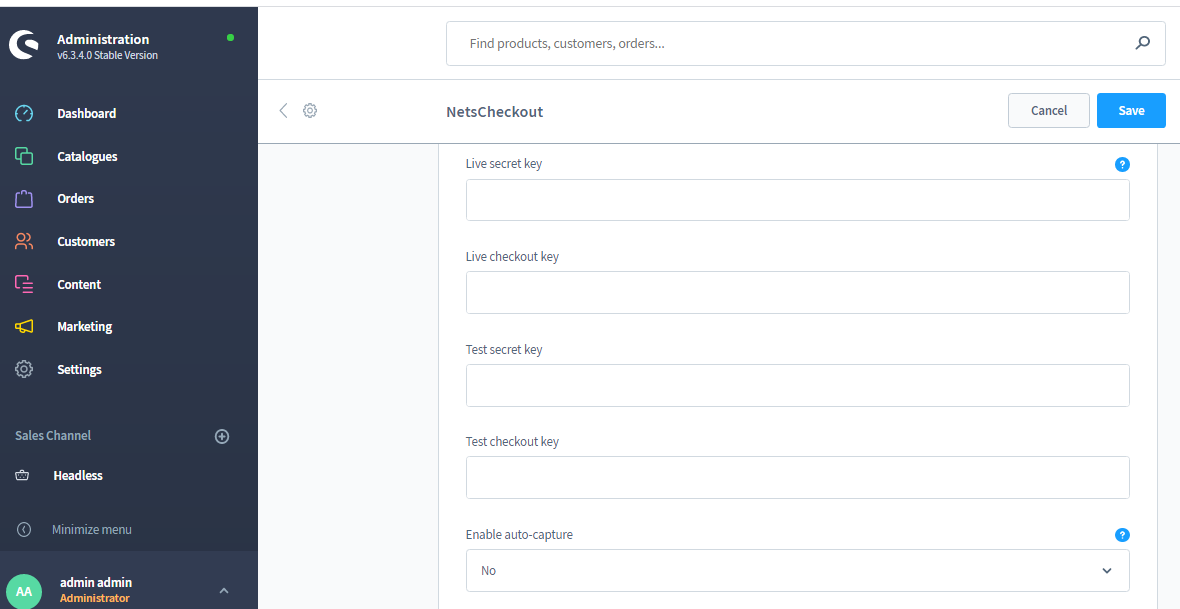Screen dimensions: 1180x609
Task: Click the Administration title text
Action: point(103,39)
